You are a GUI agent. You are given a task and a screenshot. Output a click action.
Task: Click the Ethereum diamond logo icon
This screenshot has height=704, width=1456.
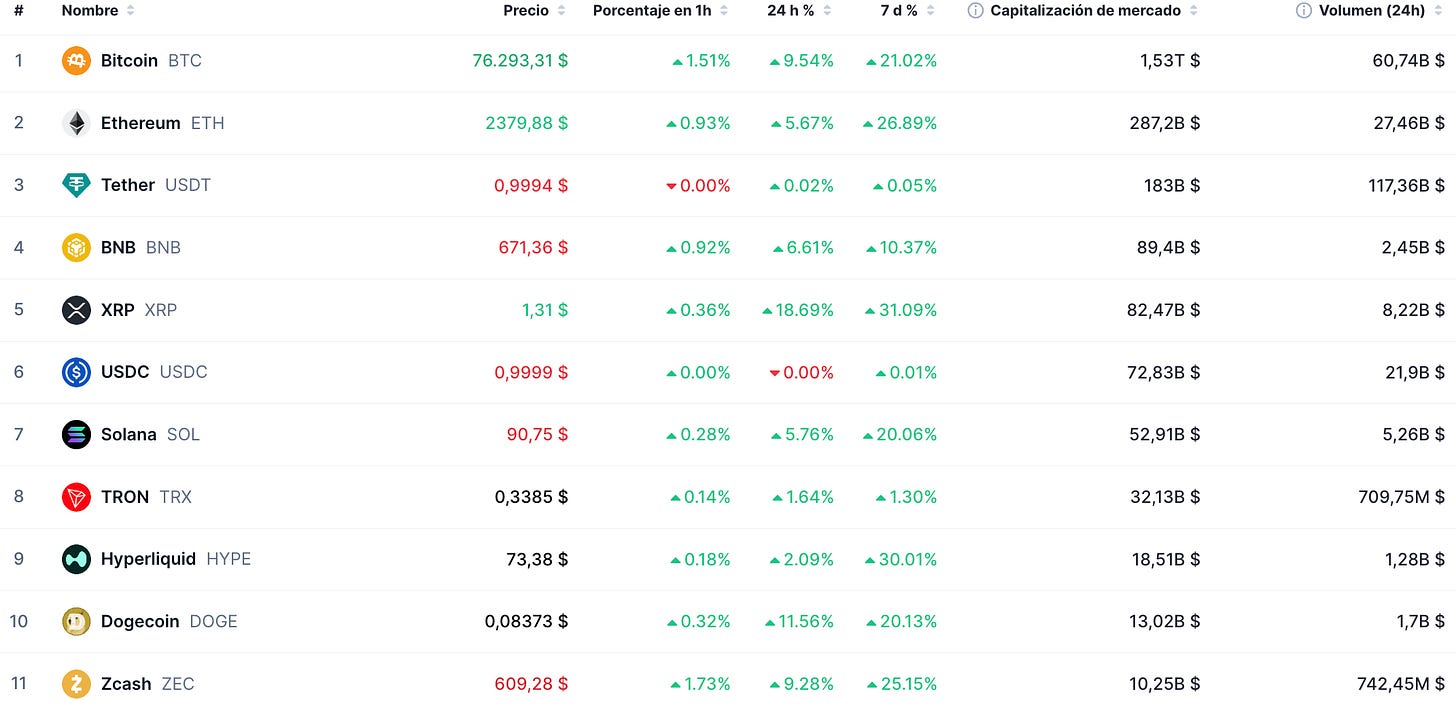pyautogui.click(x=76, y=123)
